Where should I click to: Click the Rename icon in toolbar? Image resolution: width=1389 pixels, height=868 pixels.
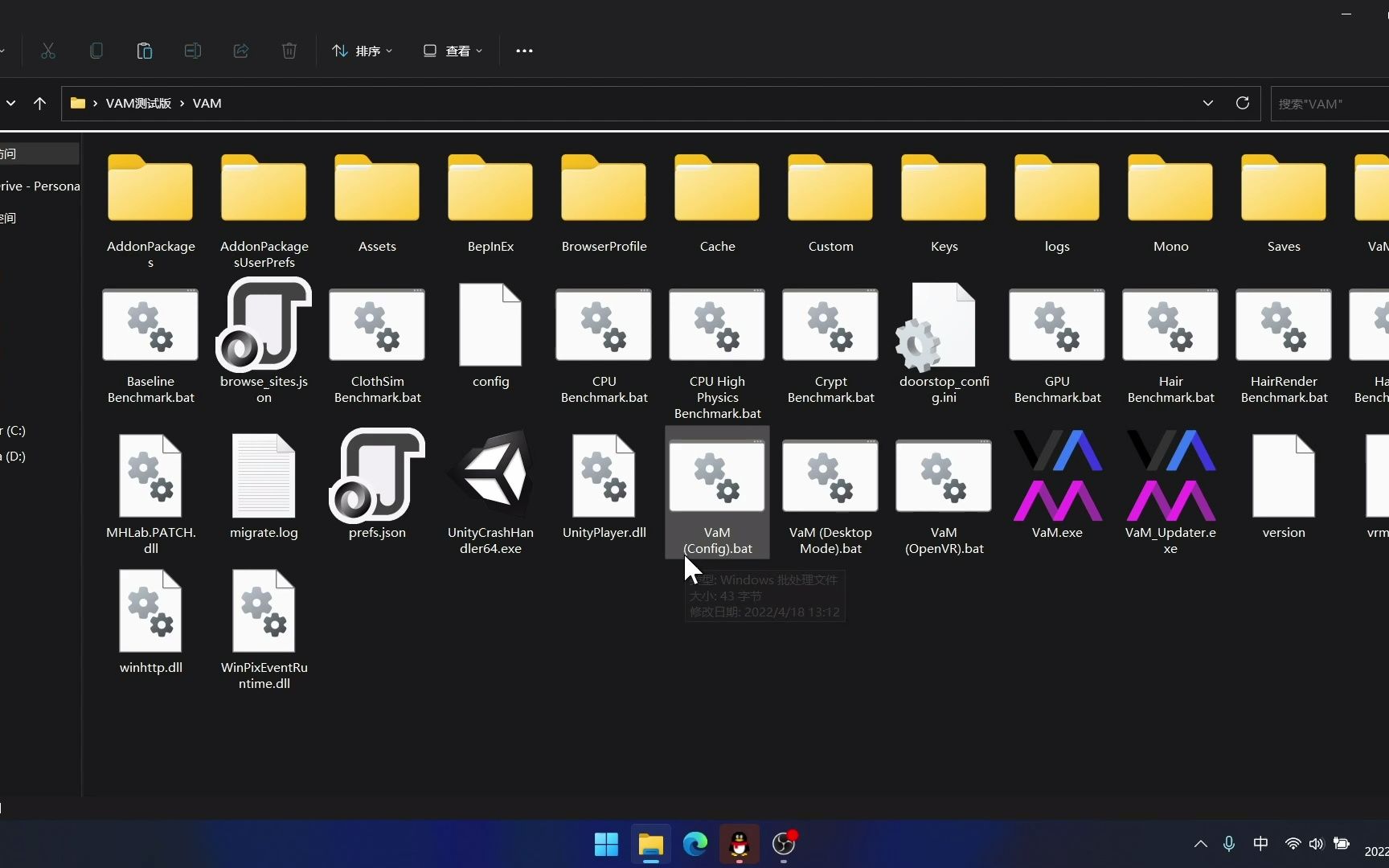193,51
